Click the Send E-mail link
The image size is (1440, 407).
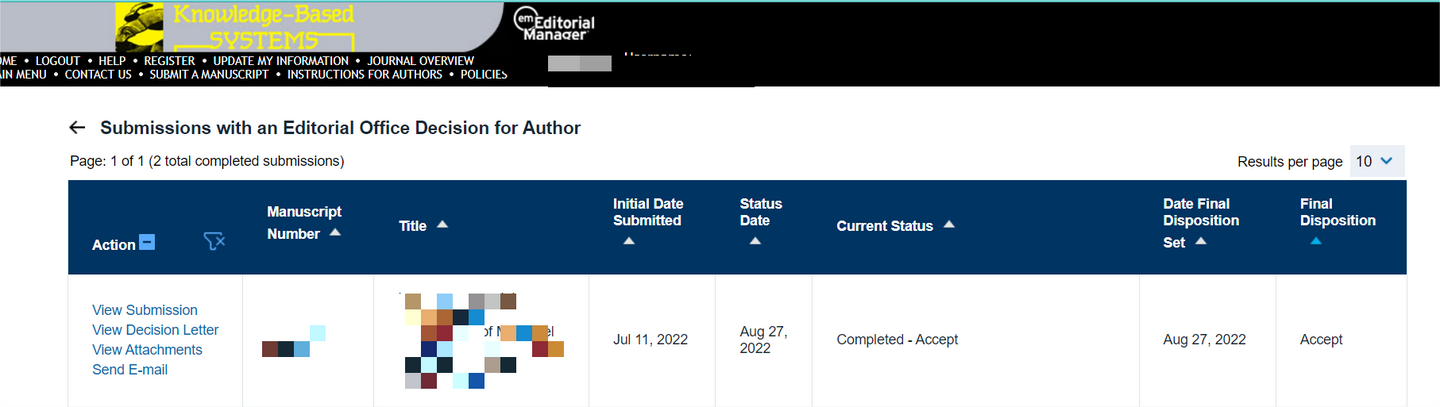(x=130, y=370)
